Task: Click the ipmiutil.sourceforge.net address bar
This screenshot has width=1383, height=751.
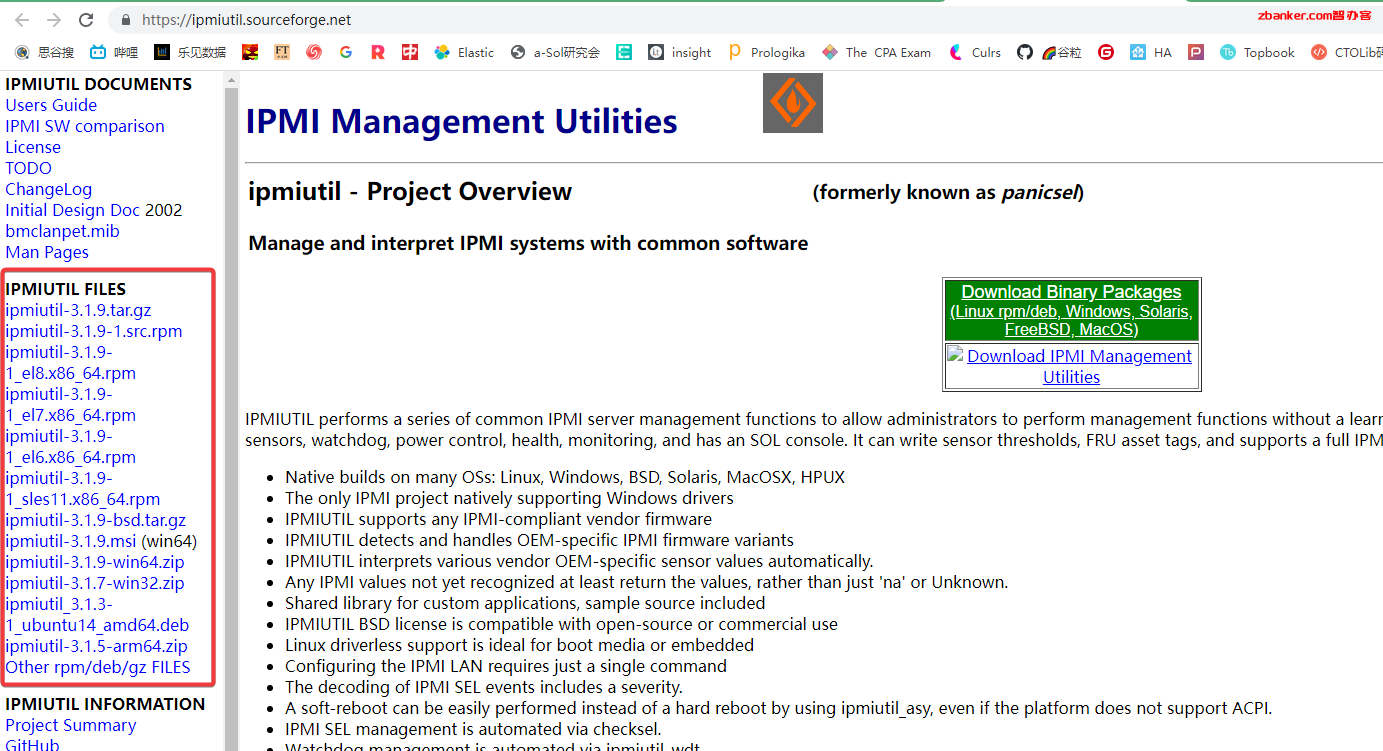Action: [246, 20]
